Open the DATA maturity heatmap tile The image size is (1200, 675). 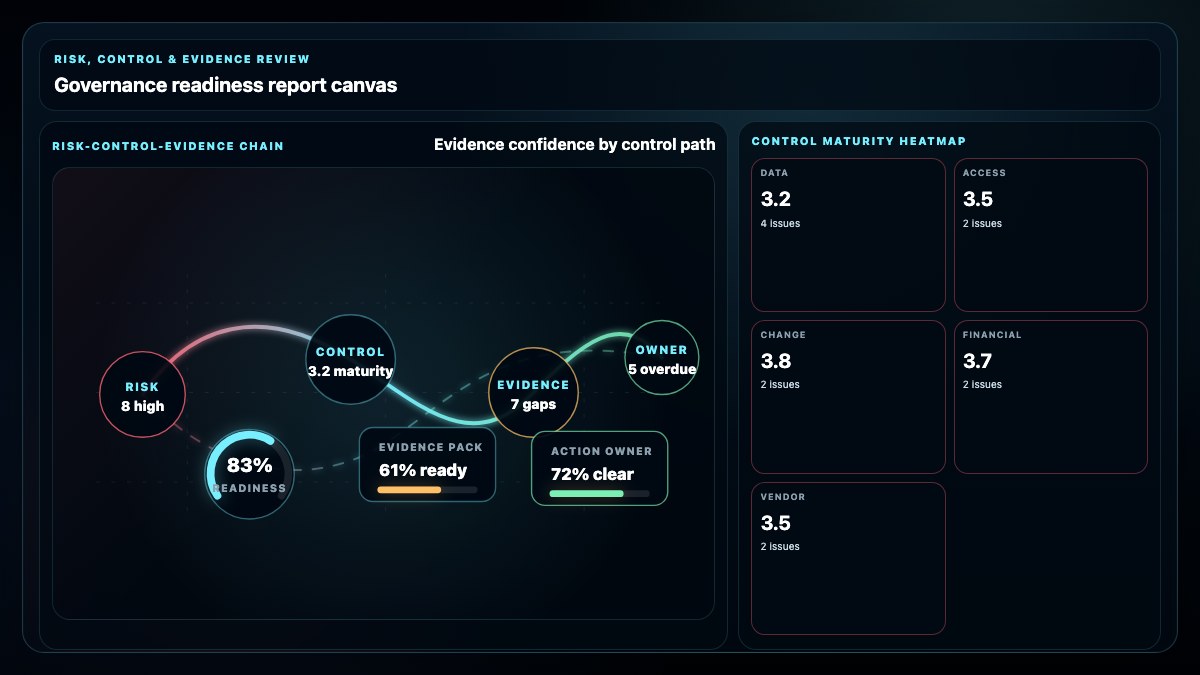(x=848, y=235)
